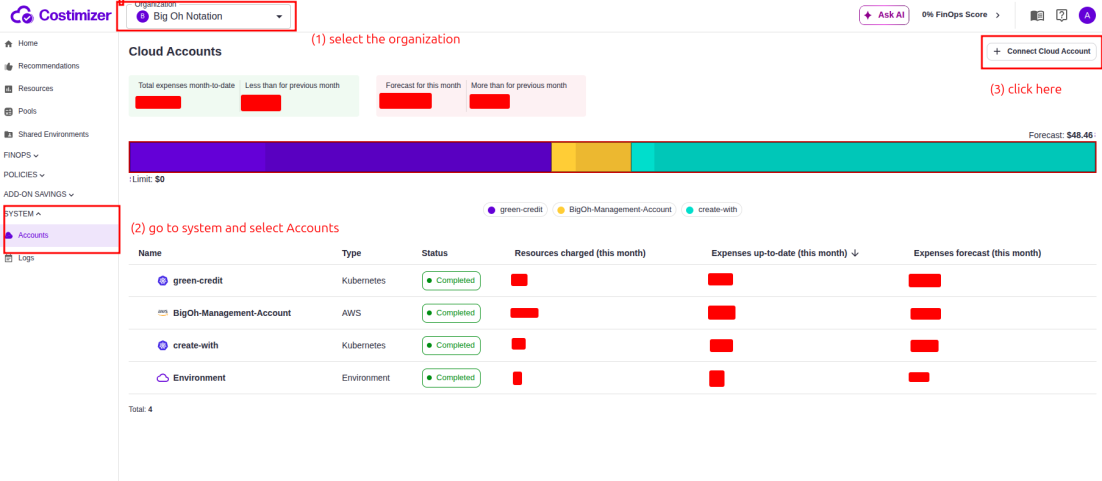Viewport: 1102px width, 481px height.
Task: Open the 0% FinOps Score details
Action: click(x=960, y=15)
